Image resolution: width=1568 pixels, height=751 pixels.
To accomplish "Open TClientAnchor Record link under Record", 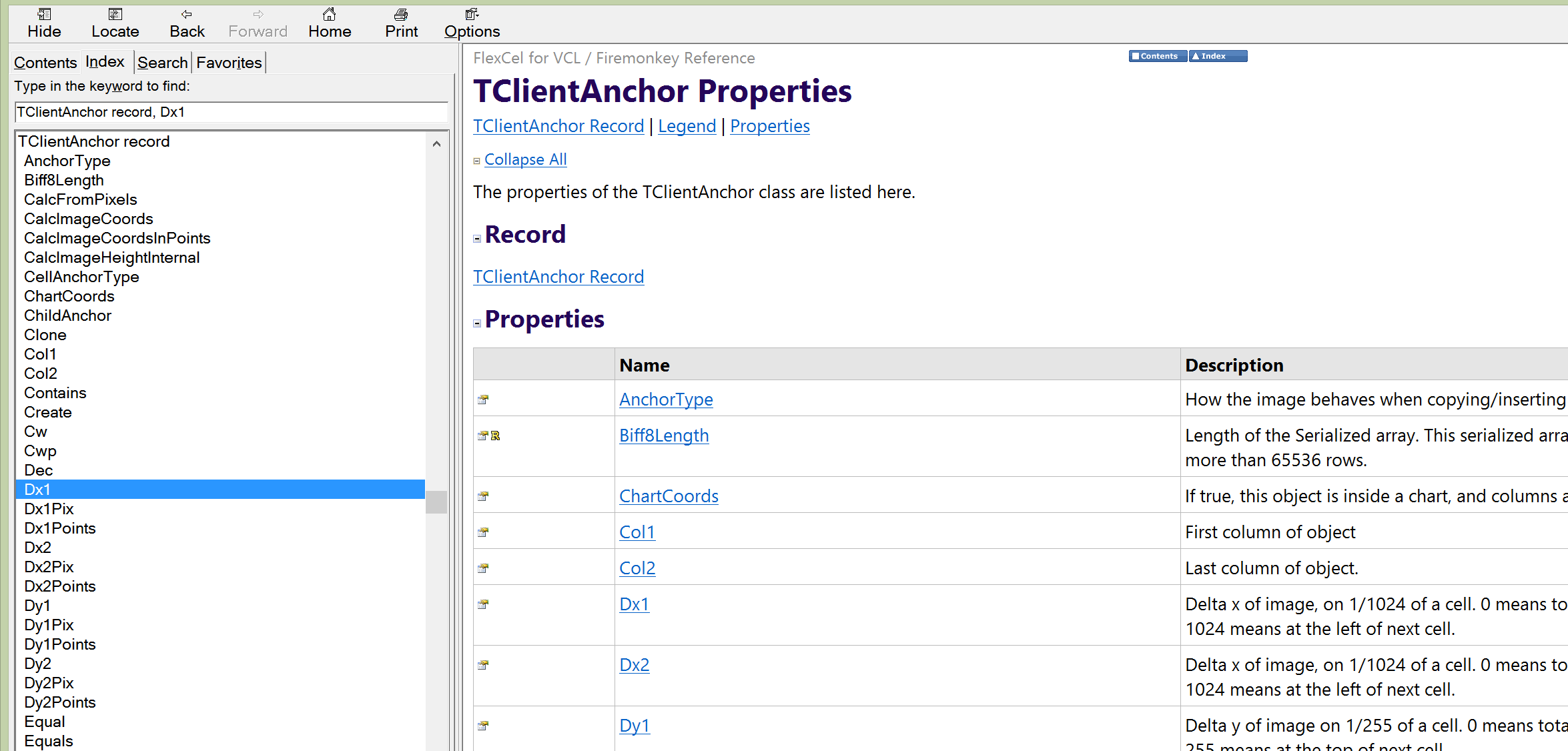I will coord(558,277).
